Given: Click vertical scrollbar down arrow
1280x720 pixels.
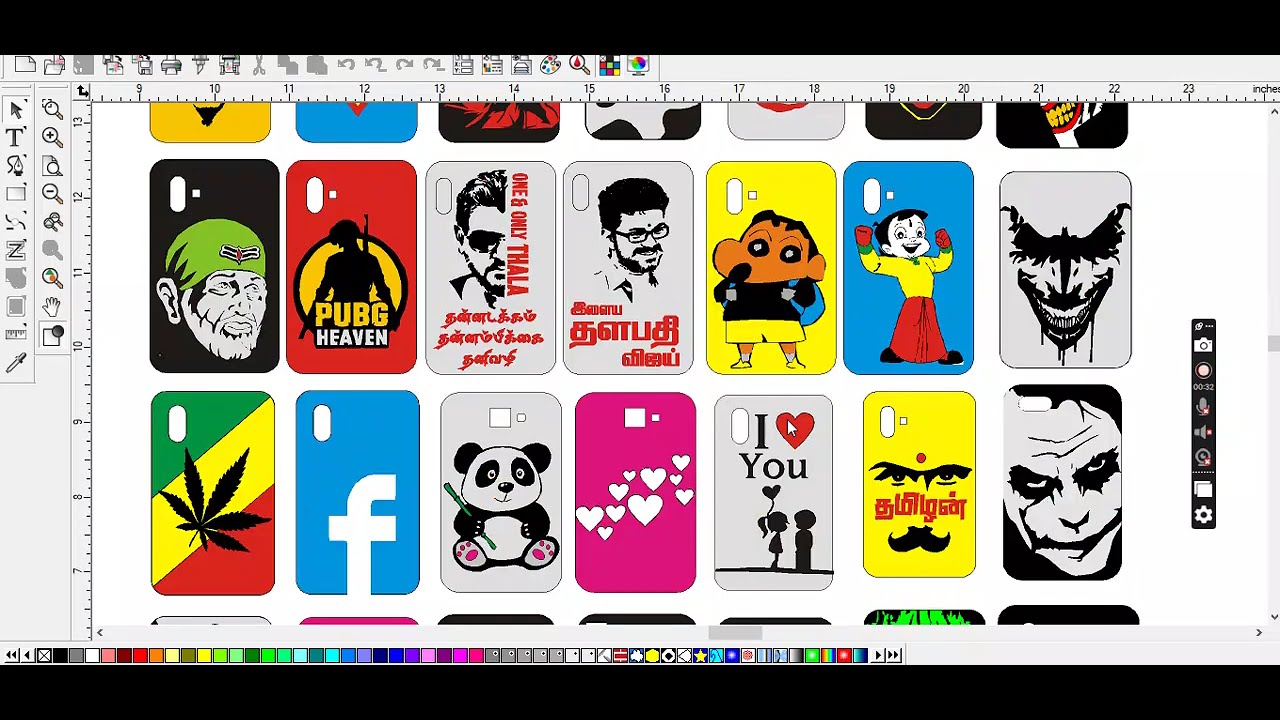Looking at the screenshot, I should click(1273, 616).
